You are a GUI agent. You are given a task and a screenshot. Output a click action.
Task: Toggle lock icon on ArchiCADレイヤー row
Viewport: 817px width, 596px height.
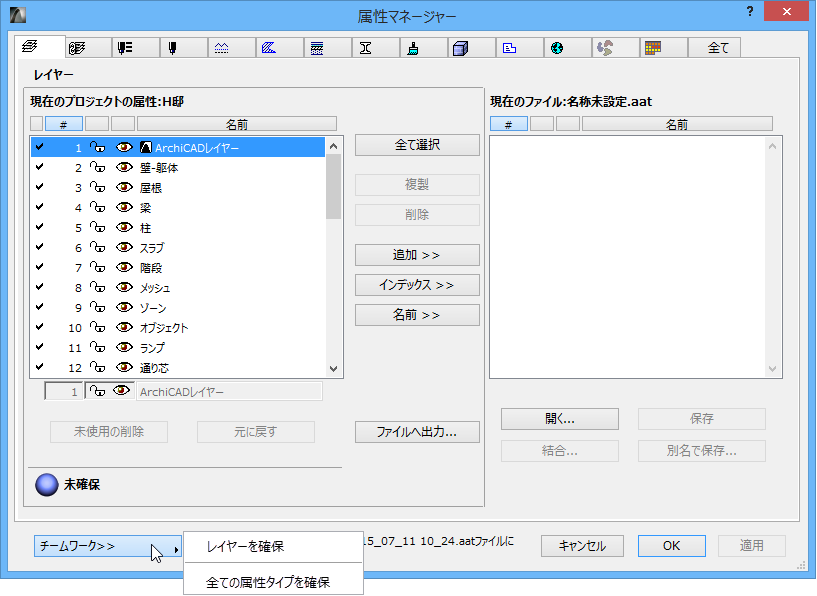pyautogui.click(x=97, y=147)
